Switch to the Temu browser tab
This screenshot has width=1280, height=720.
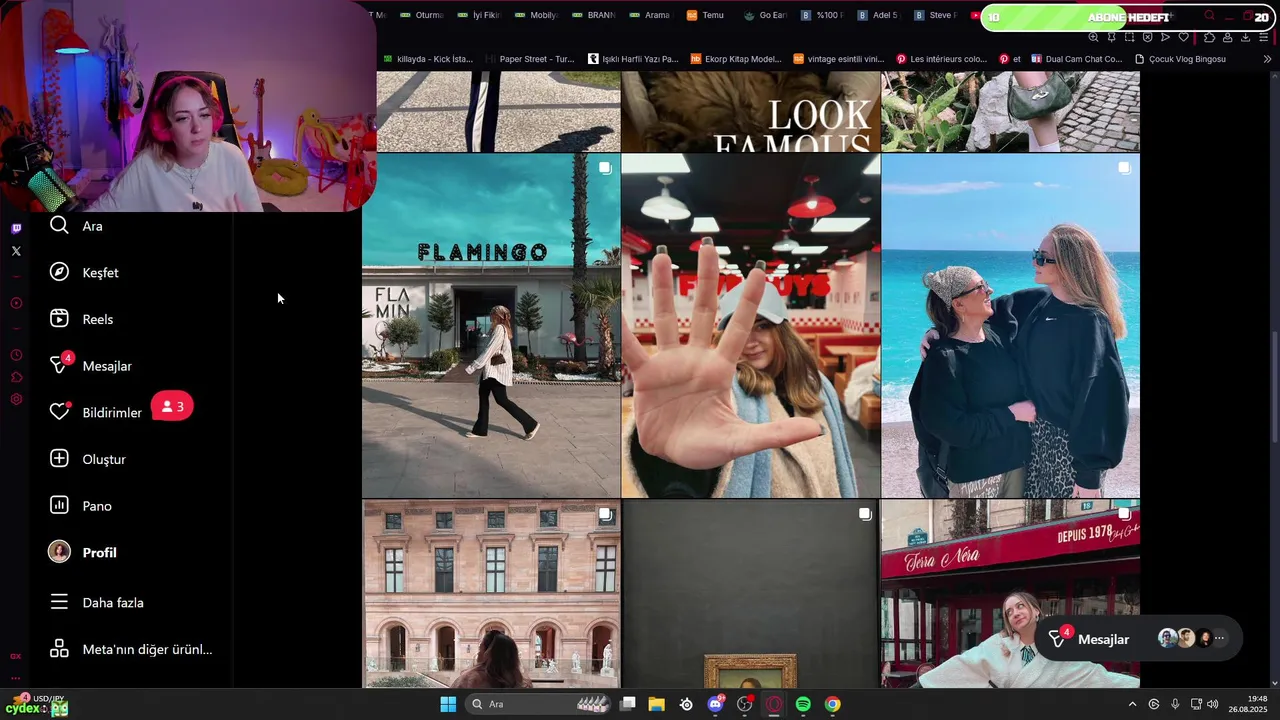pyautogui.click(x=706, y=15)
